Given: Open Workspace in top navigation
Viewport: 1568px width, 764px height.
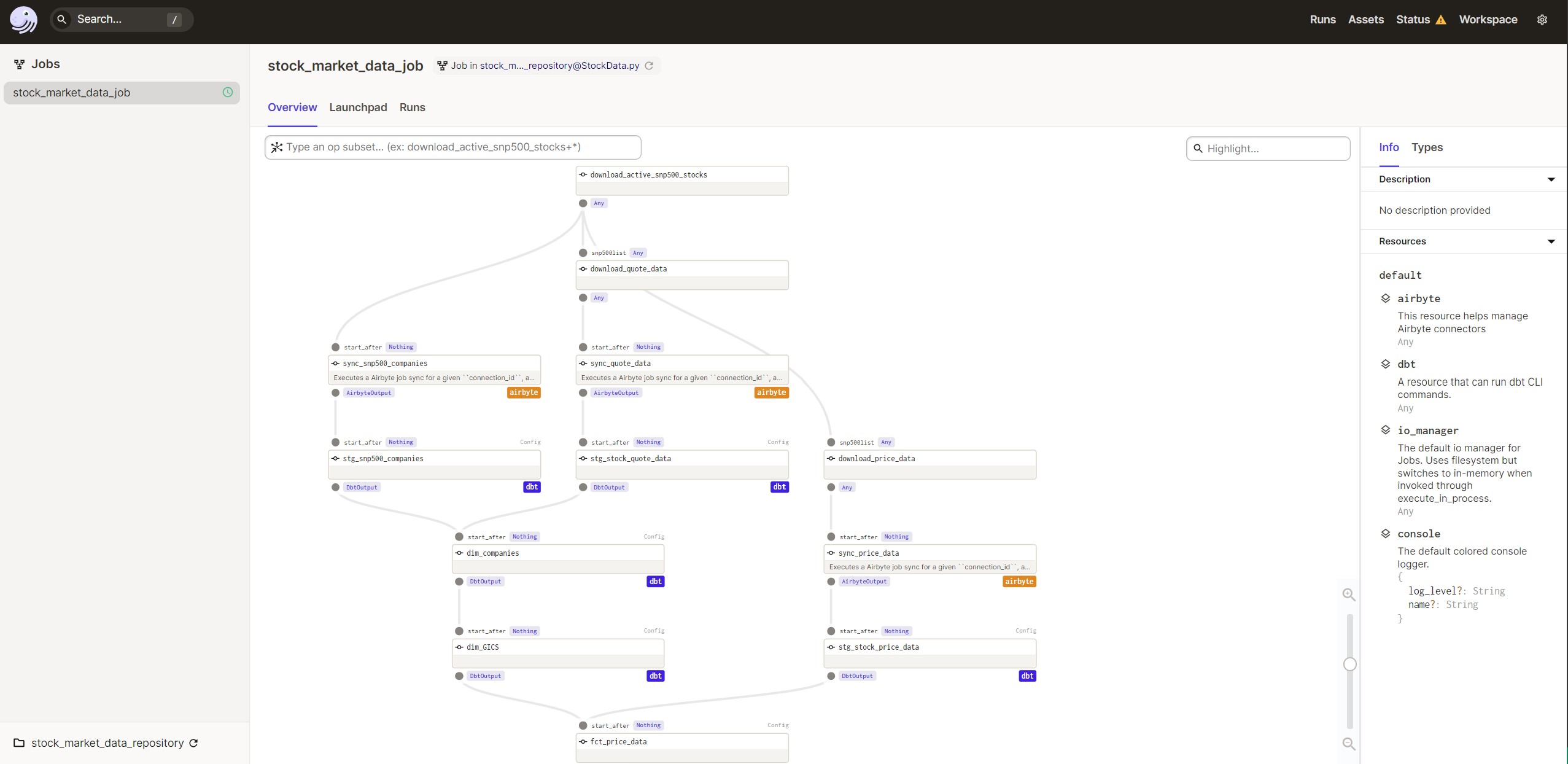Looking at the screenshot, I should (1488, 20).
